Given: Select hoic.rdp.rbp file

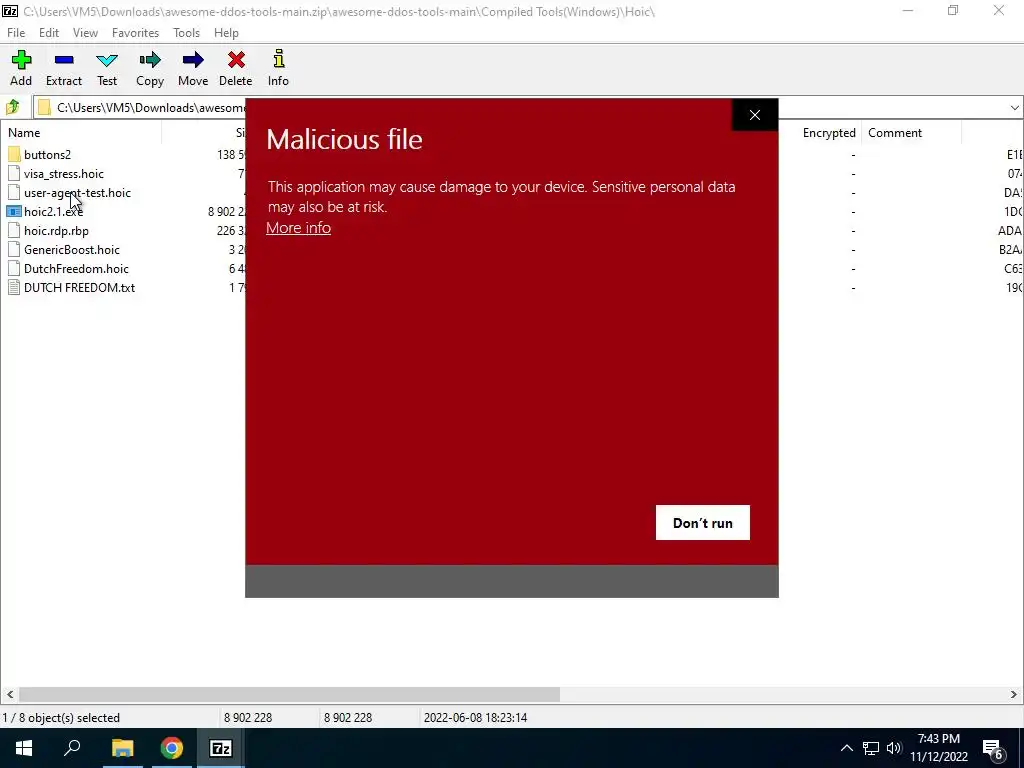Looking at the screenshot, I should click(56, 231).
